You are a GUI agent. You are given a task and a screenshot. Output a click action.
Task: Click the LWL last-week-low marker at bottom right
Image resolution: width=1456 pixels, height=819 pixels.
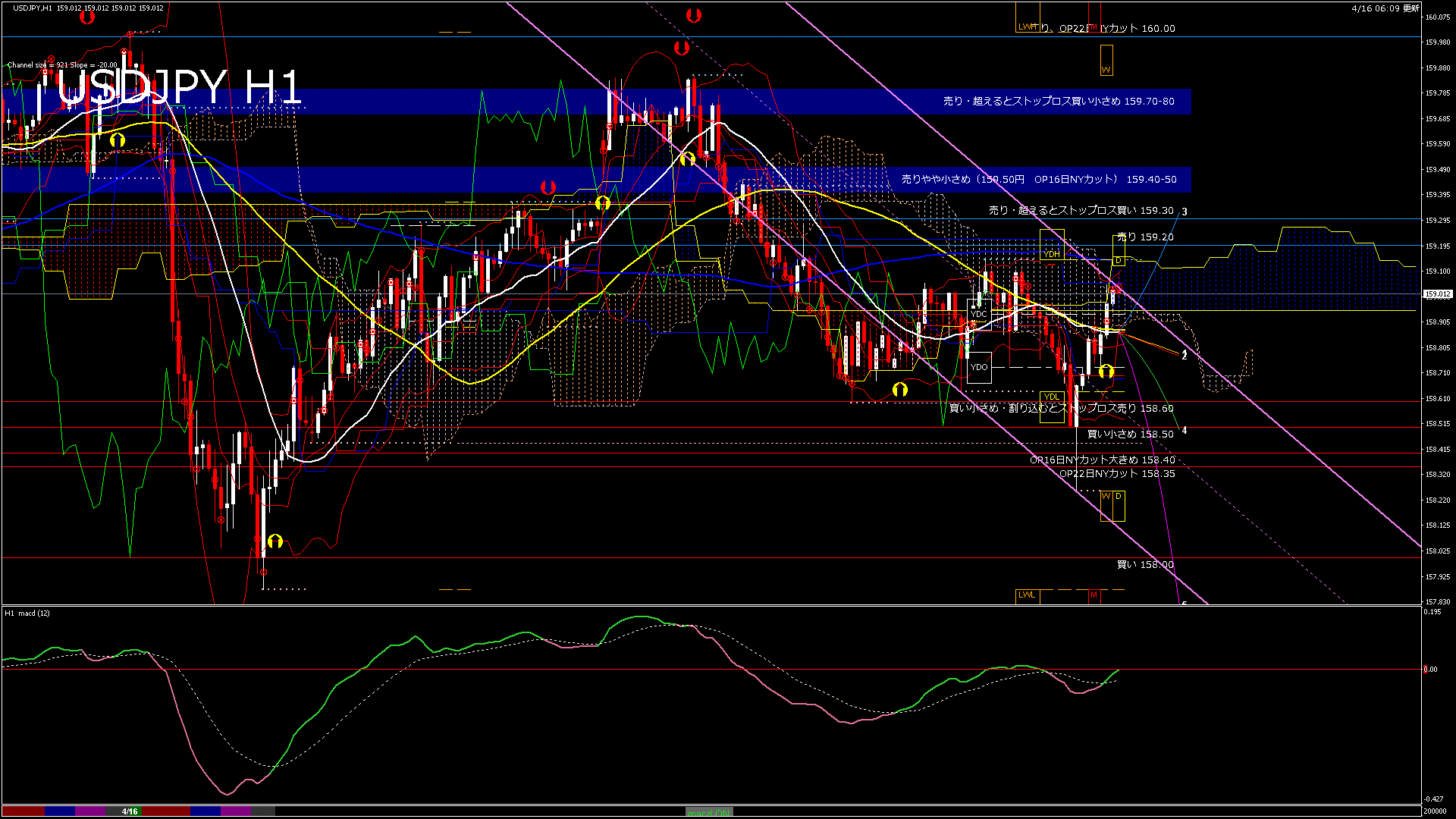click(x=1027, y=595)
